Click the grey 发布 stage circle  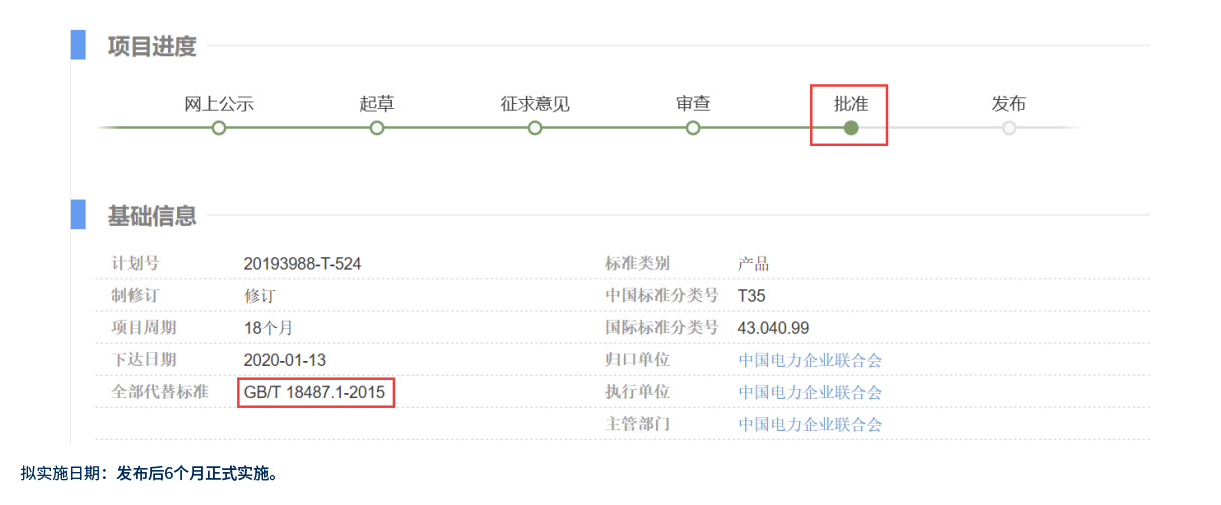[x=1009, y=128]
